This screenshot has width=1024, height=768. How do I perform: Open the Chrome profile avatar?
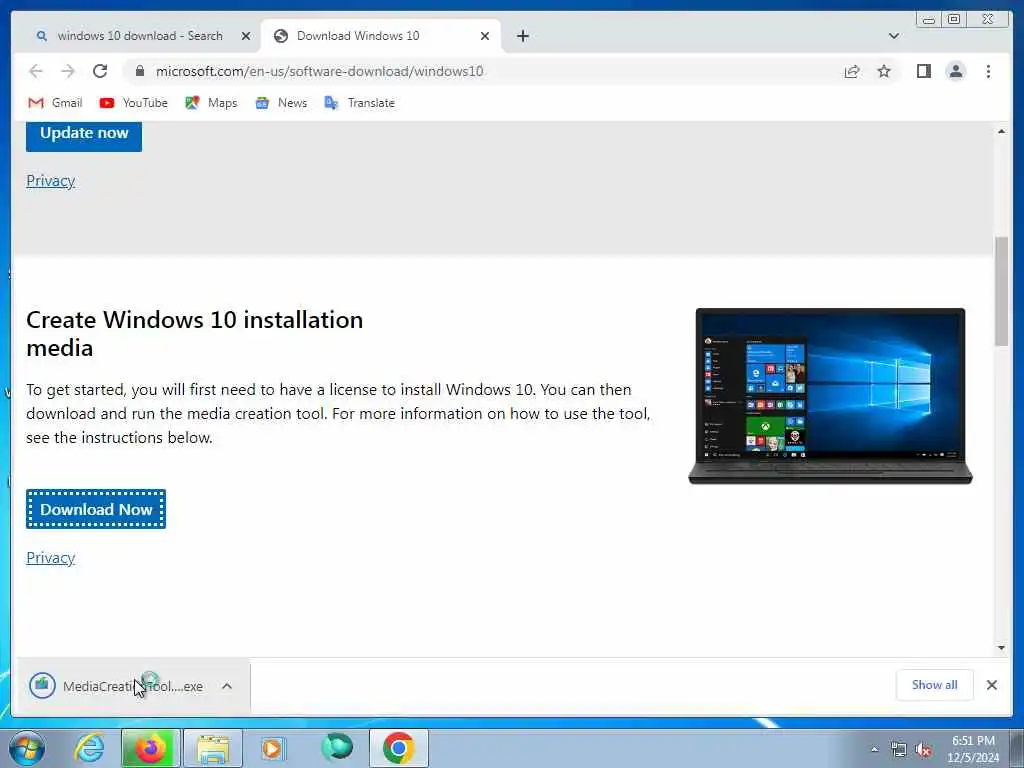[955, 71]
